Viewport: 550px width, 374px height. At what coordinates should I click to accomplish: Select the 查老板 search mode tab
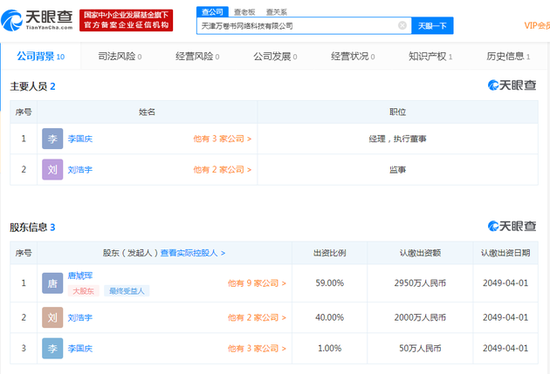point(244,12)
